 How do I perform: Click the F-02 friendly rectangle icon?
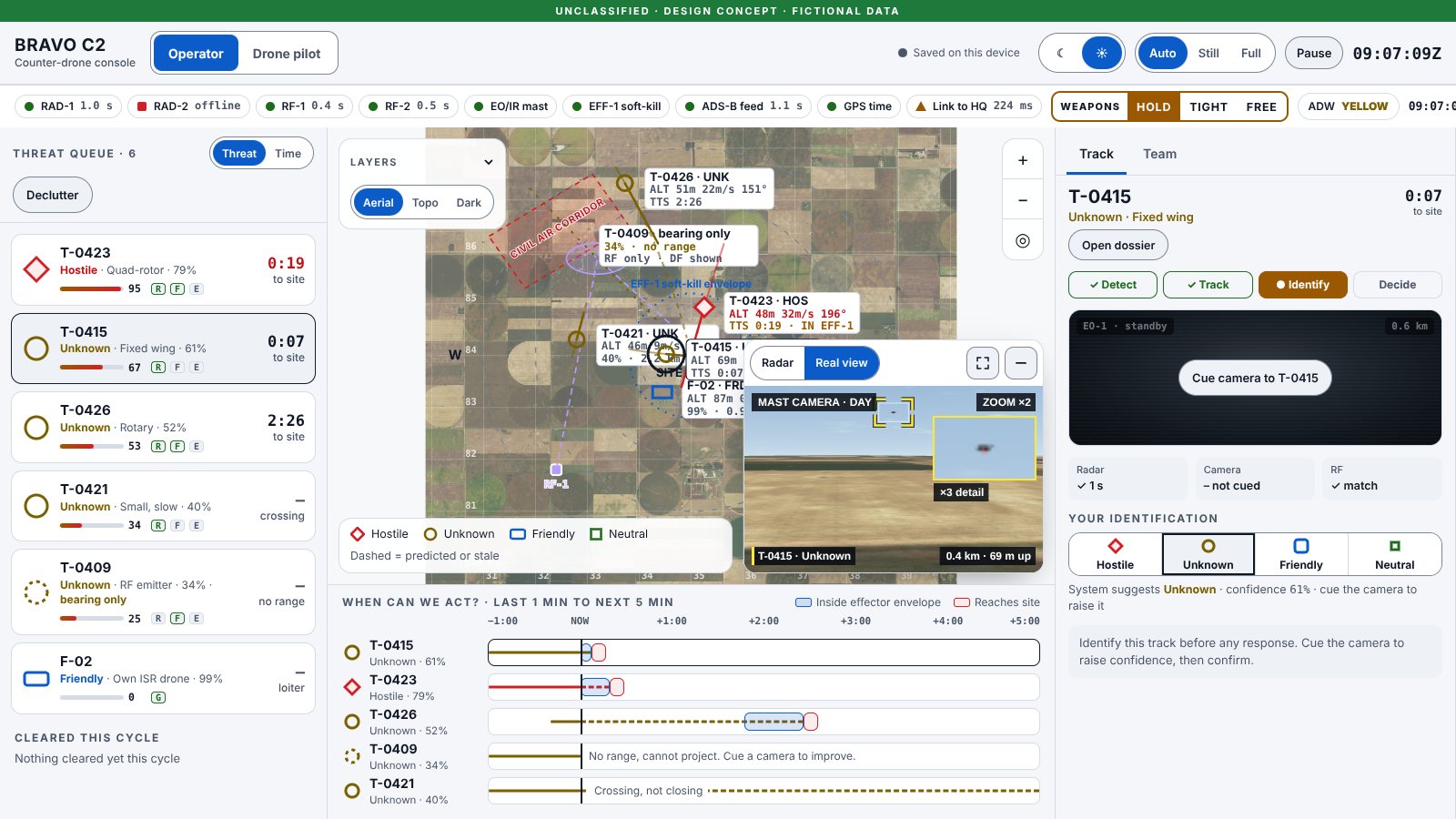click(x=36, y=679)
